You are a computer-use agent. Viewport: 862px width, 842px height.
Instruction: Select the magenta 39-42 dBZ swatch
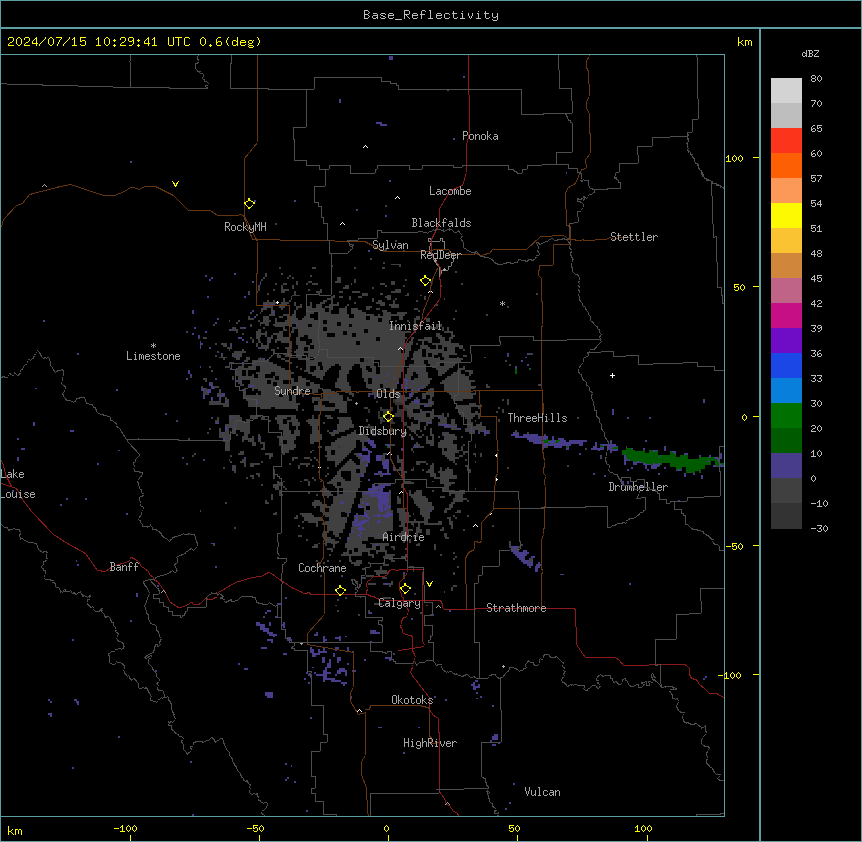point(786,315)
